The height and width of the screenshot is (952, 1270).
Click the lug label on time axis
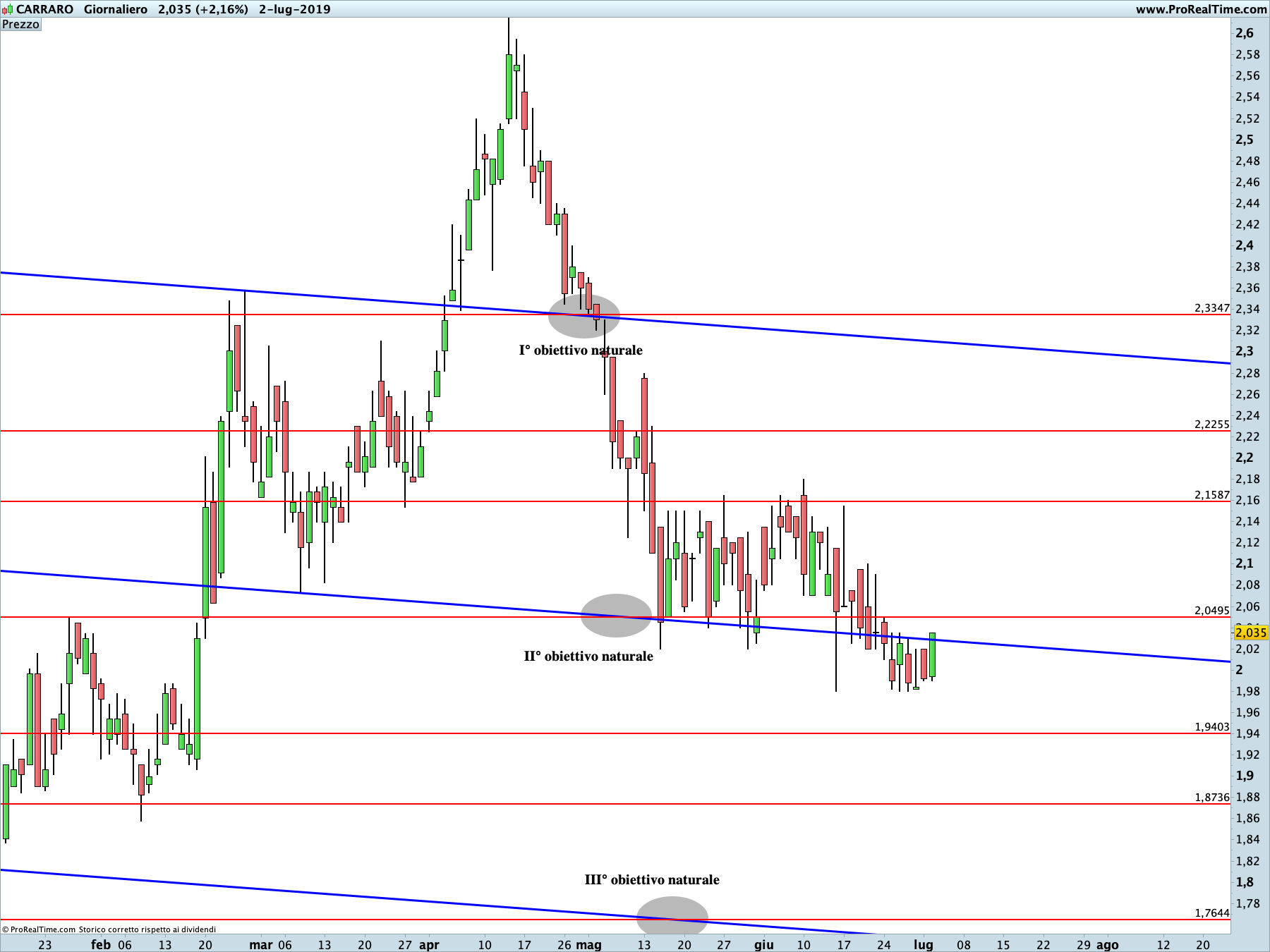[924, 945]
